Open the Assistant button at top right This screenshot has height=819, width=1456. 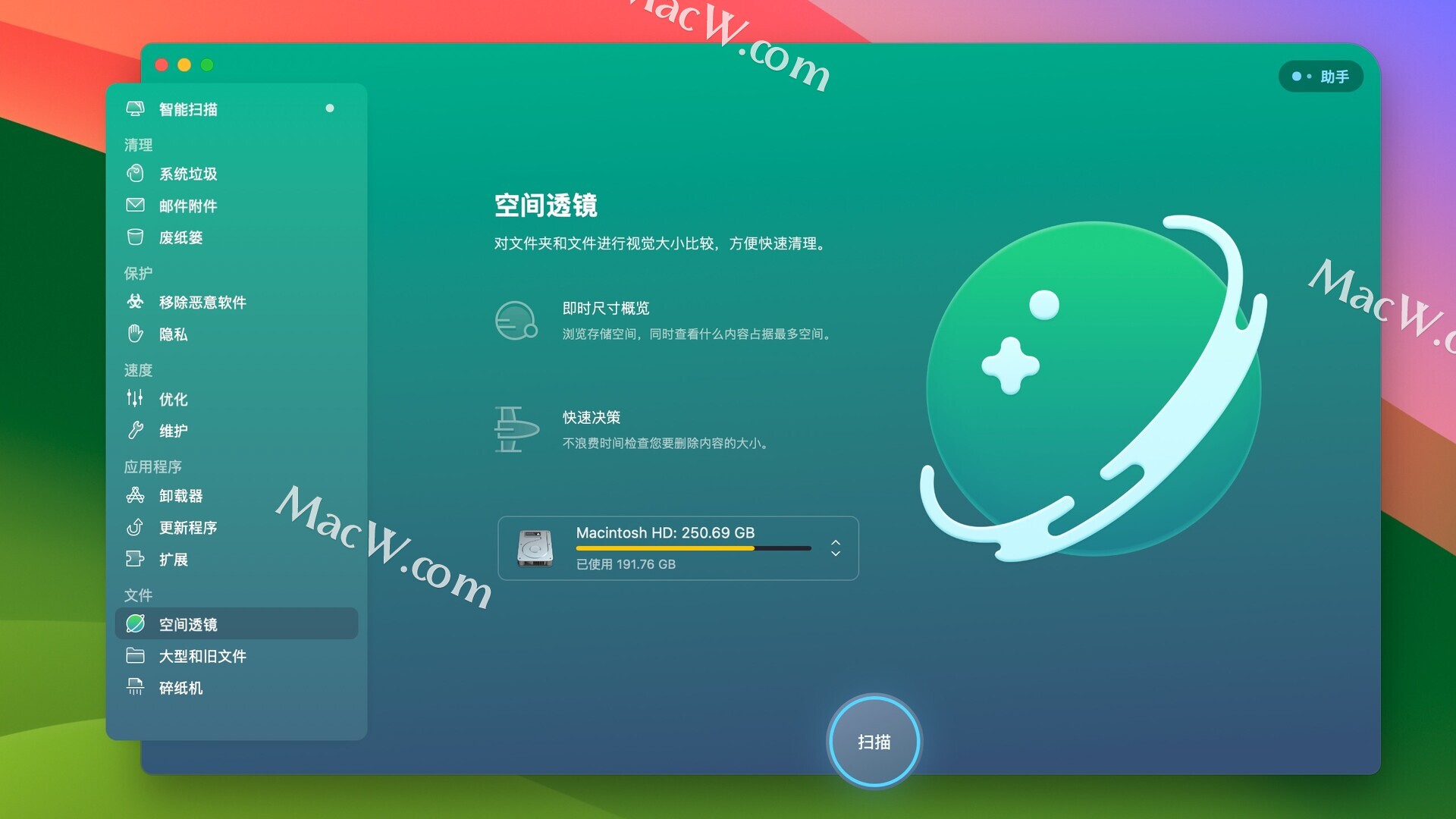(x=1320, y=77)
